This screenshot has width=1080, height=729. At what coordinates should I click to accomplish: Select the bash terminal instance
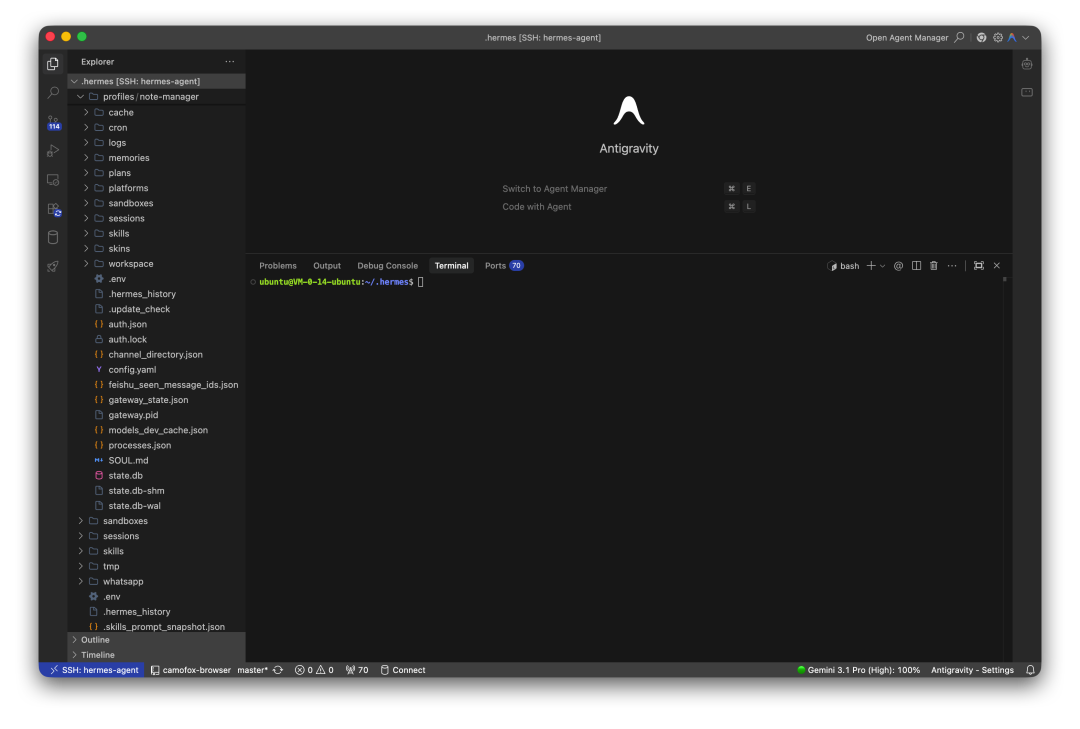tap(843, 266)
